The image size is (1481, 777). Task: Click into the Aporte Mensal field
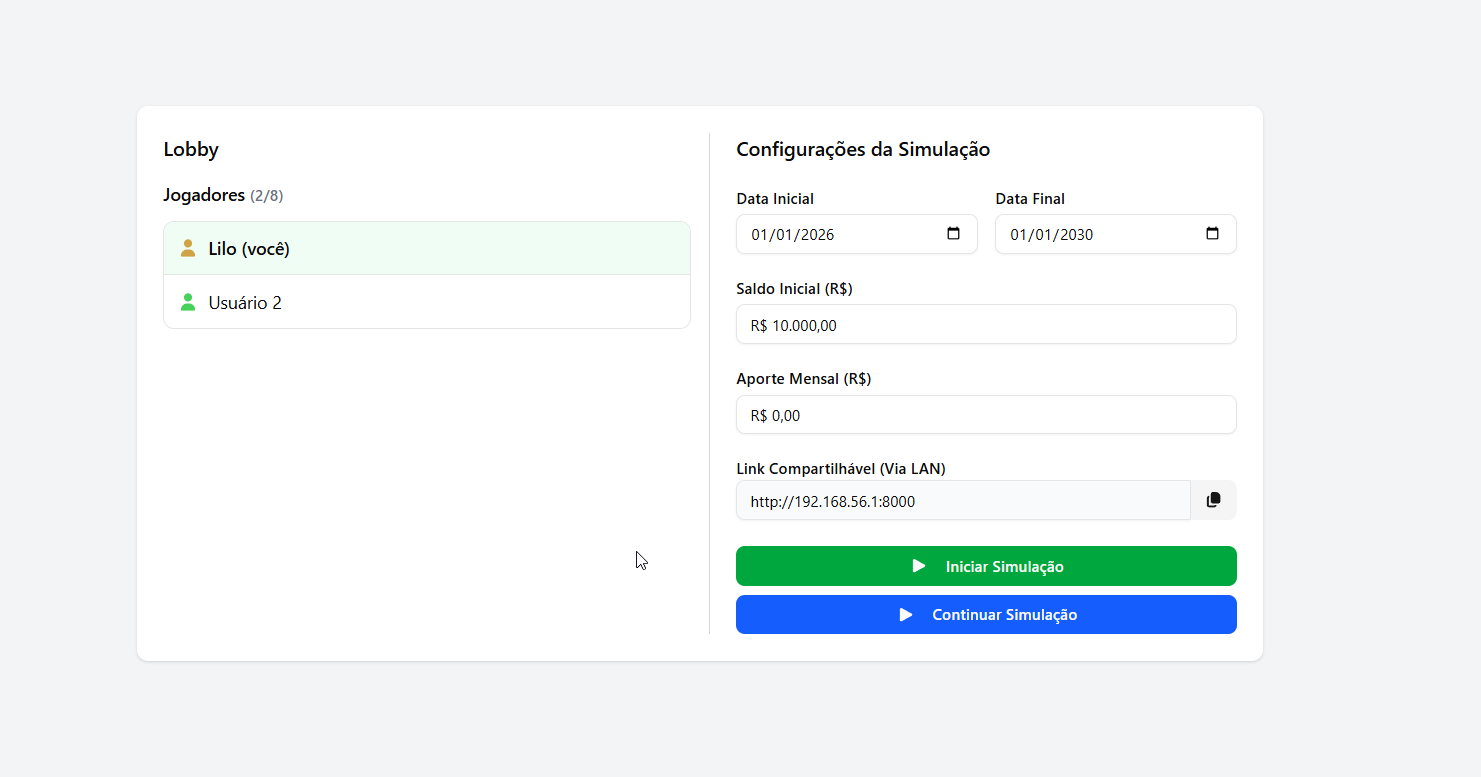pyautogui.click(x=986, y=415)
